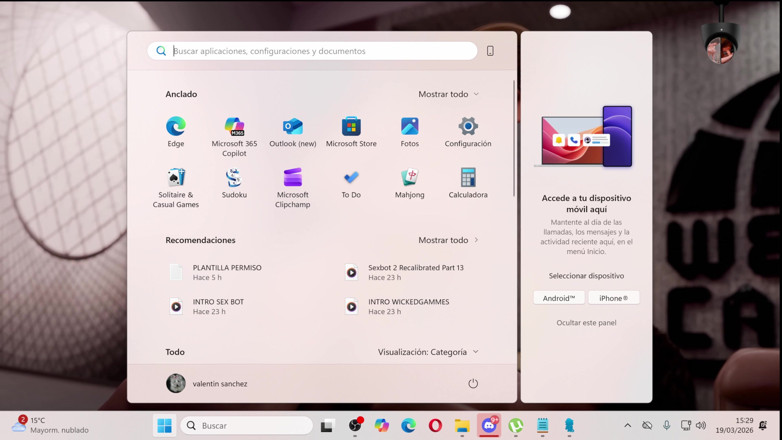This screenshot has width=782, height=440.
Task: Expand Mostrar todo for Anclado section
Action: point(448,94)
